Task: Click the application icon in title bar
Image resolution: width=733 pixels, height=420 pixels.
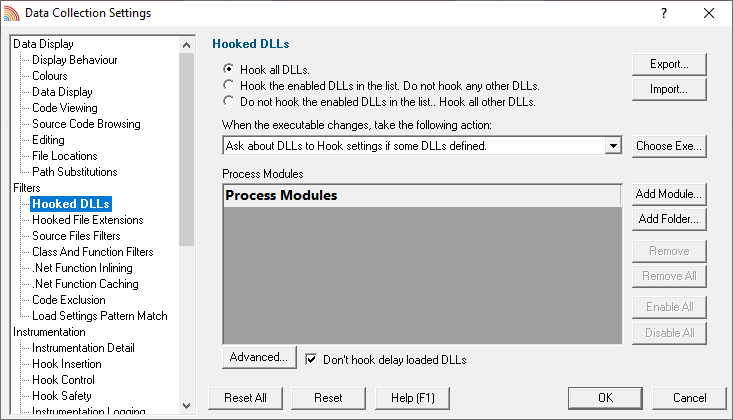Action: pyautogui.click(x=12, y=13)
